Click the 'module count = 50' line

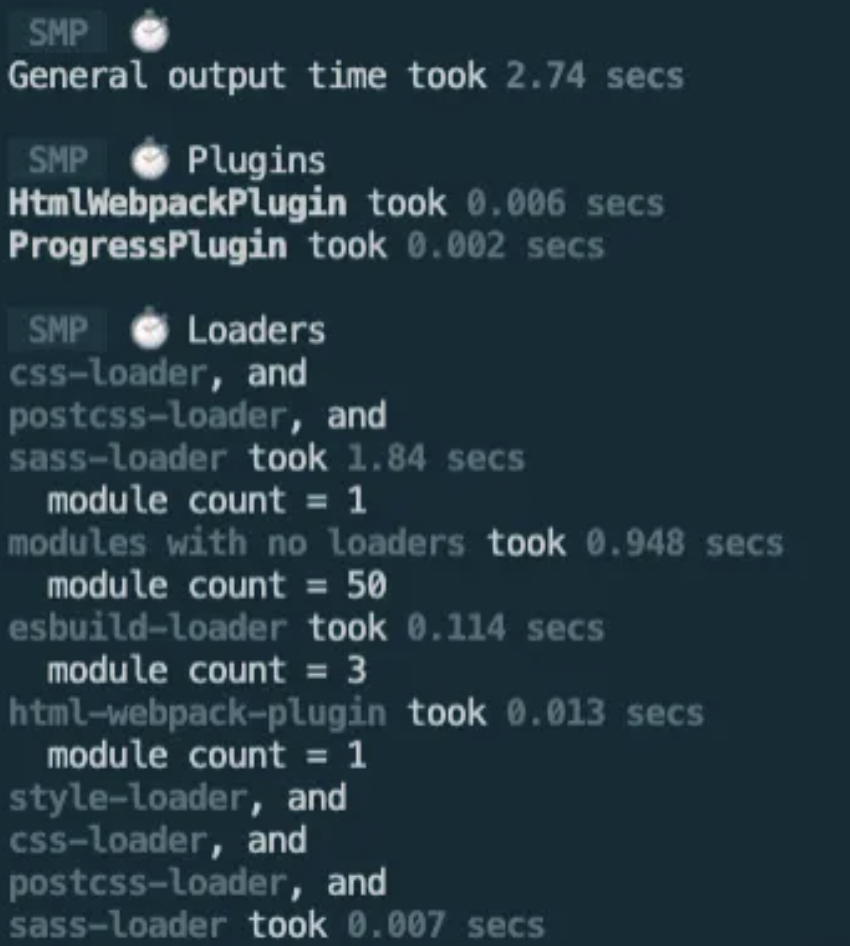[x=217, y=585]
